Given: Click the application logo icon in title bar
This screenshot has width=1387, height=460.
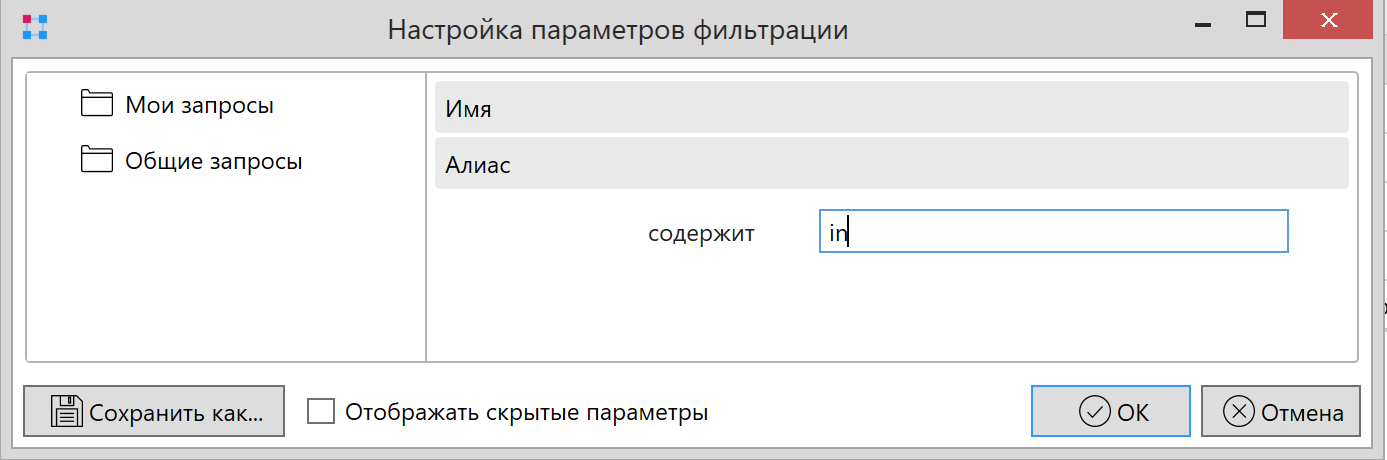Looking at the screenshot, I should point(35,27).
